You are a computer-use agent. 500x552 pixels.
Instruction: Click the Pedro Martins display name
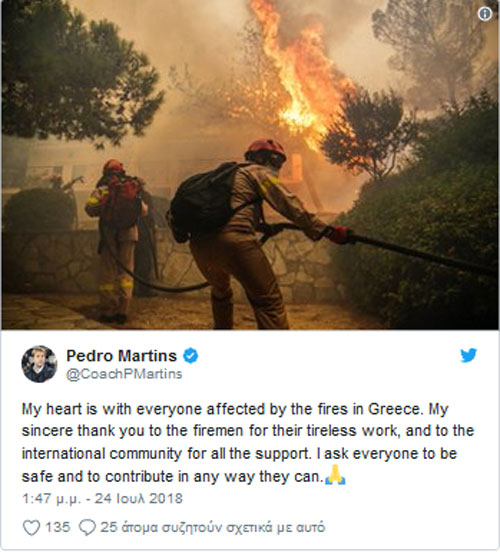pos(121,356)
